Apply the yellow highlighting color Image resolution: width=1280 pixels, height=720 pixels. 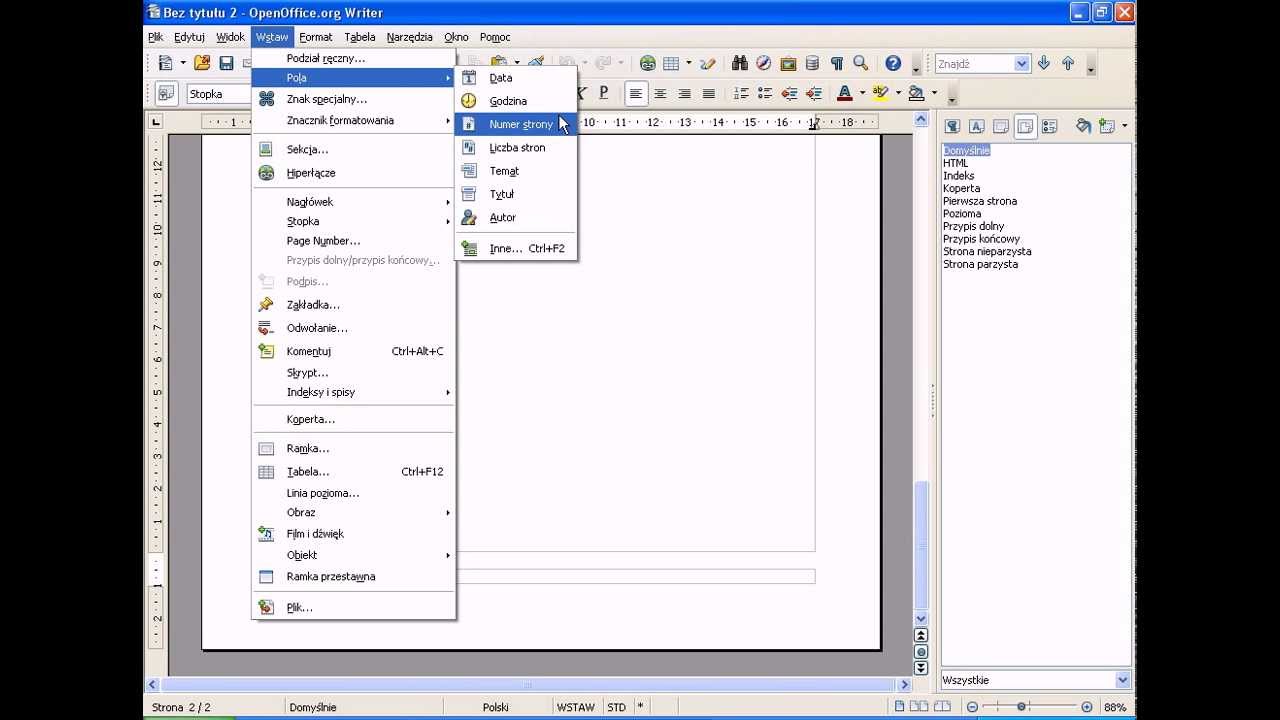pyautogui.click(x=880, y=93)
